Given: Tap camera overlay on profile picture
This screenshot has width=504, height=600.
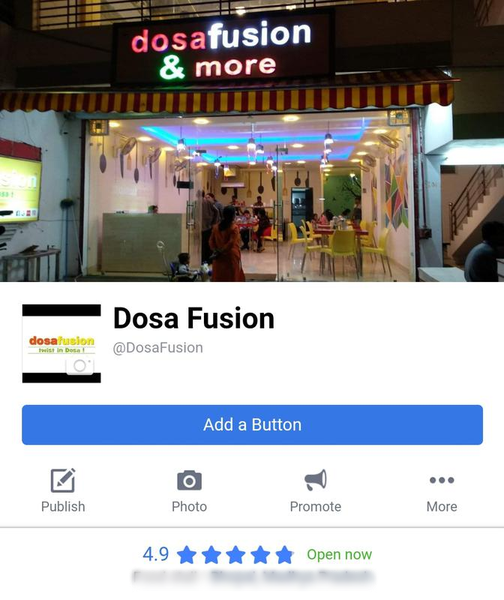Looking at the screenshot, I should pyautogui.click(x=80, y=366).
